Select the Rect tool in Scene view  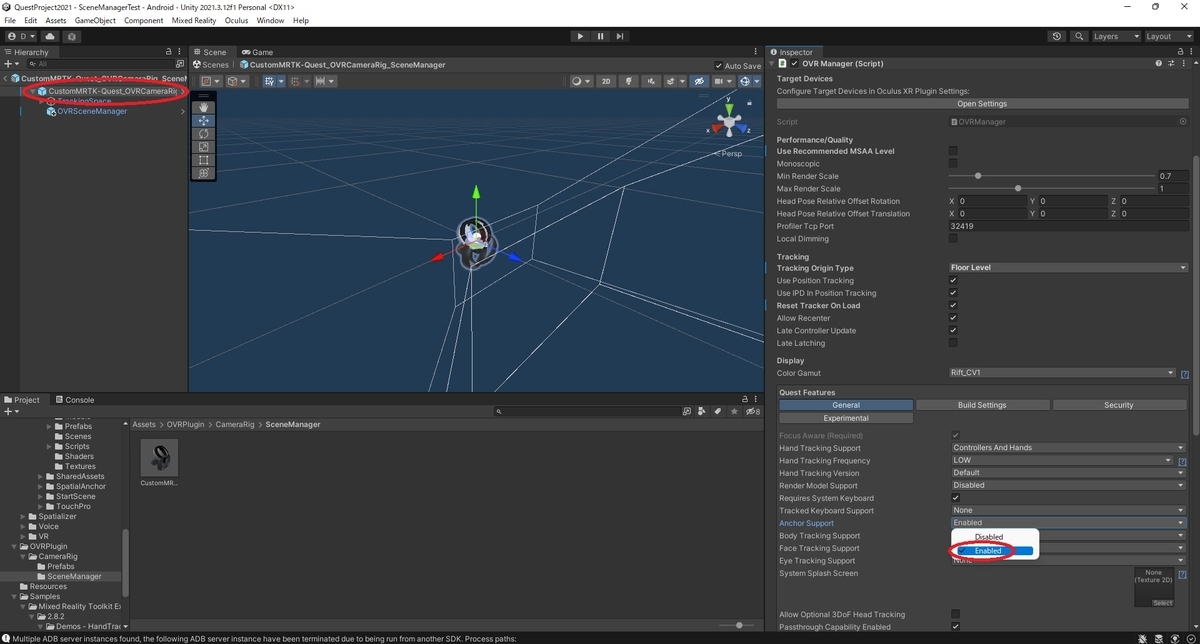[203, 160]
